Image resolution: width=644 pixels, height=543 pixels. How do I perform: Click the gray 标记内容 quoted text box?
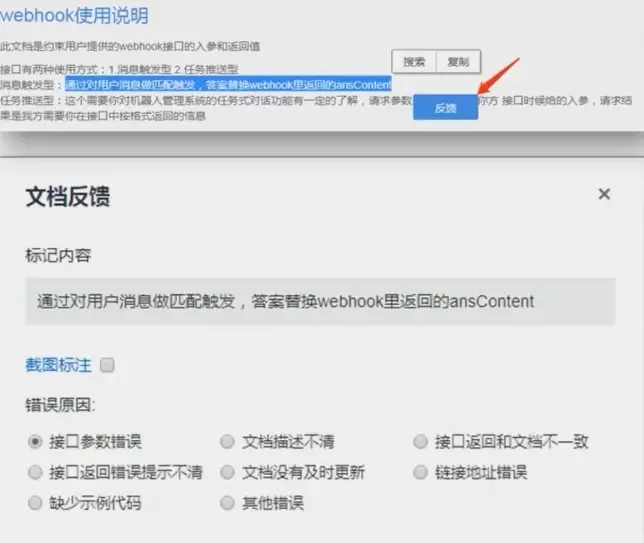(x=320, y=301)
